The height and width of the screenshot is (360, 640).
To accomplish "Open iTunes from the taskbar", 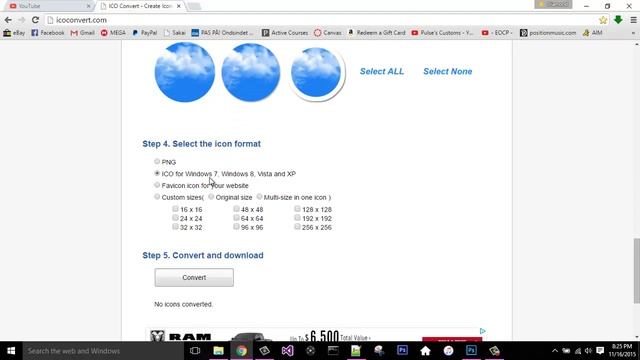I will click(x=448, y=351).
